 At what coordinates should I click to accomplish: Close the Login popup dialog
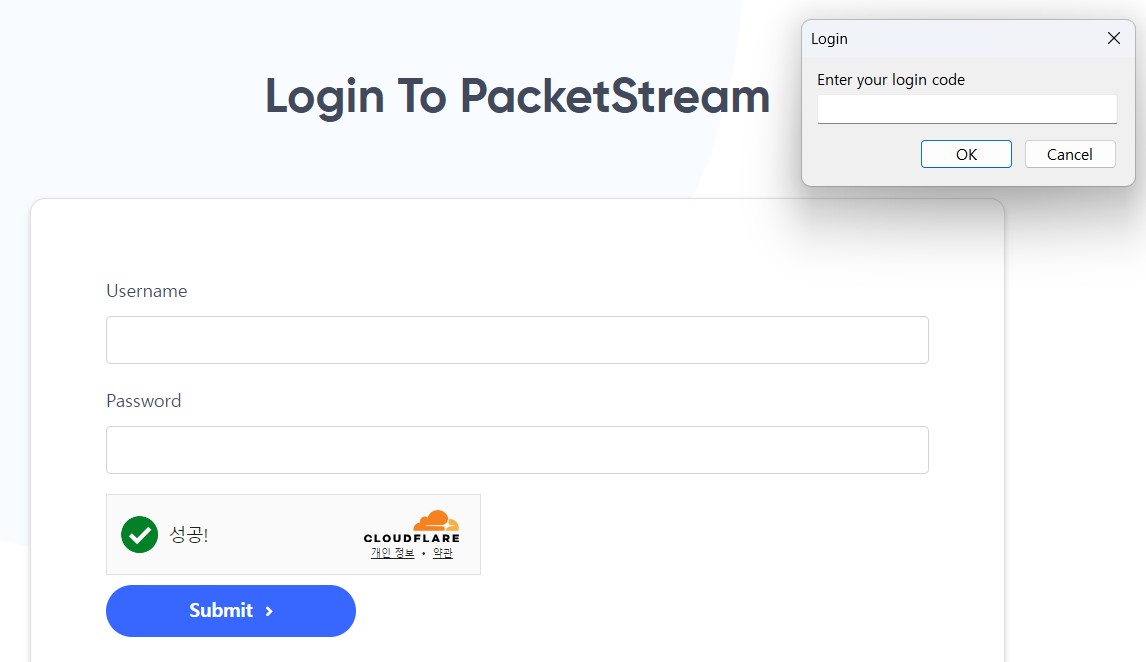pyautogui.click(x=1113, y=38)
